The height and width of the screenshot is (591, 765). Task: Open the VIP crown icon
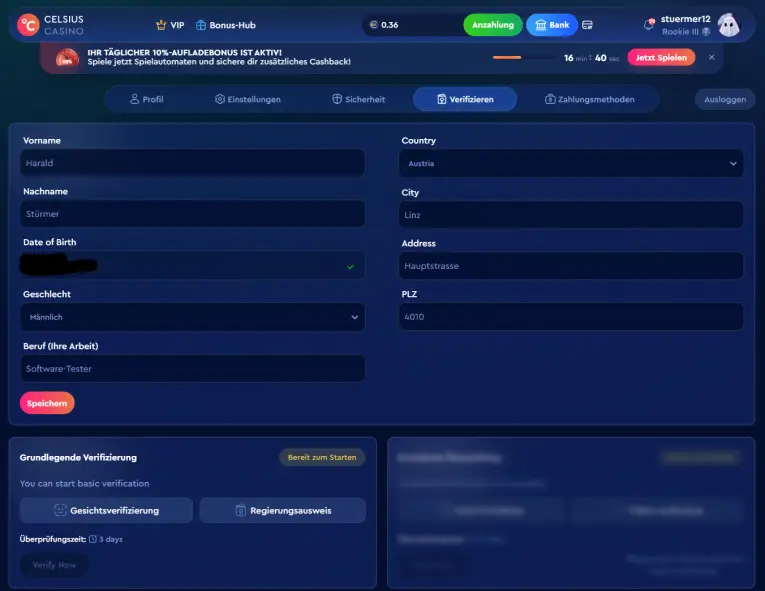click(x=161, y=25)
